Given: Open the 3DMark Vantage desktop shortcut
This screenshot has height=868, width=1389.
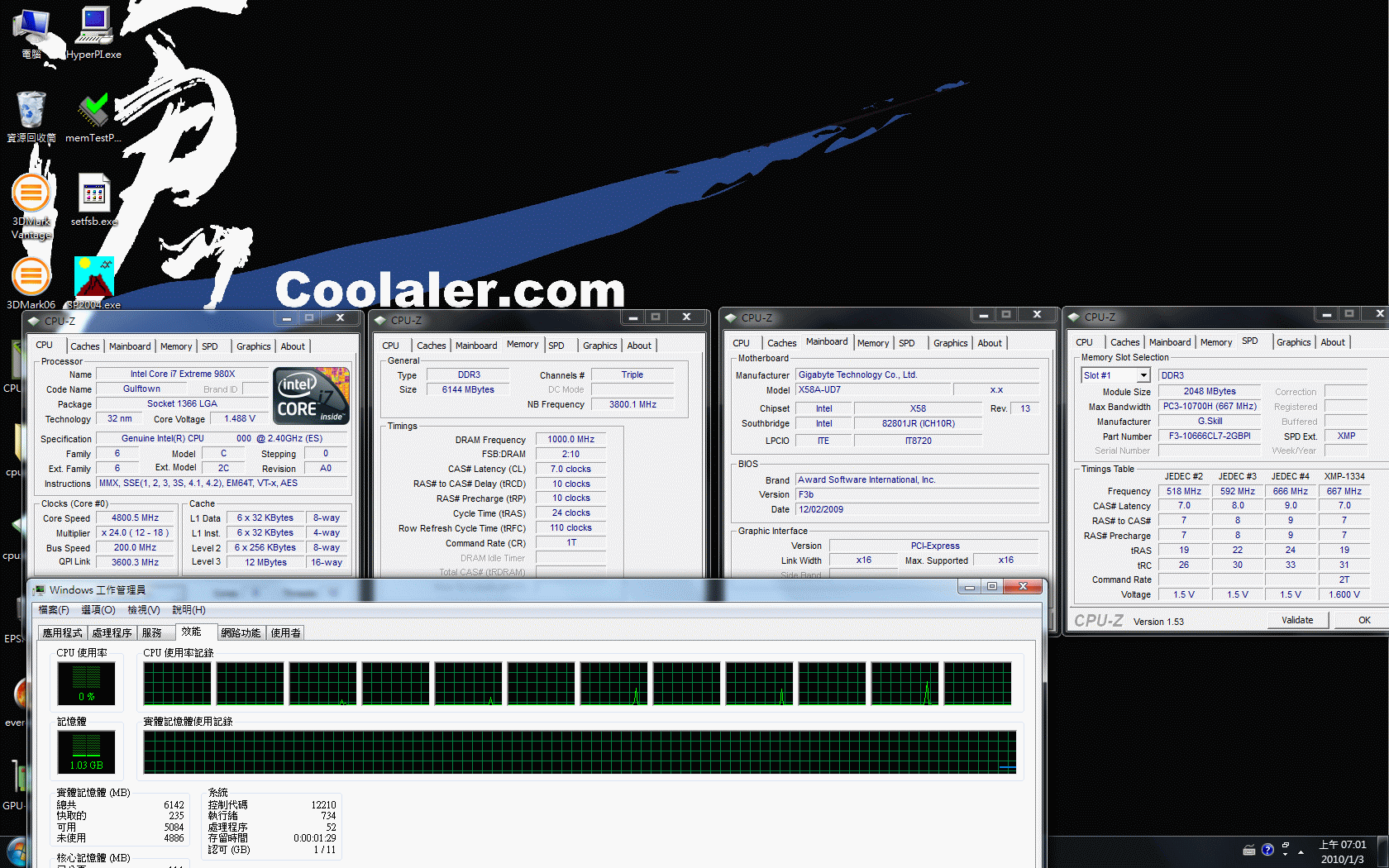Looking at the screenshot, I should (31, 205).
